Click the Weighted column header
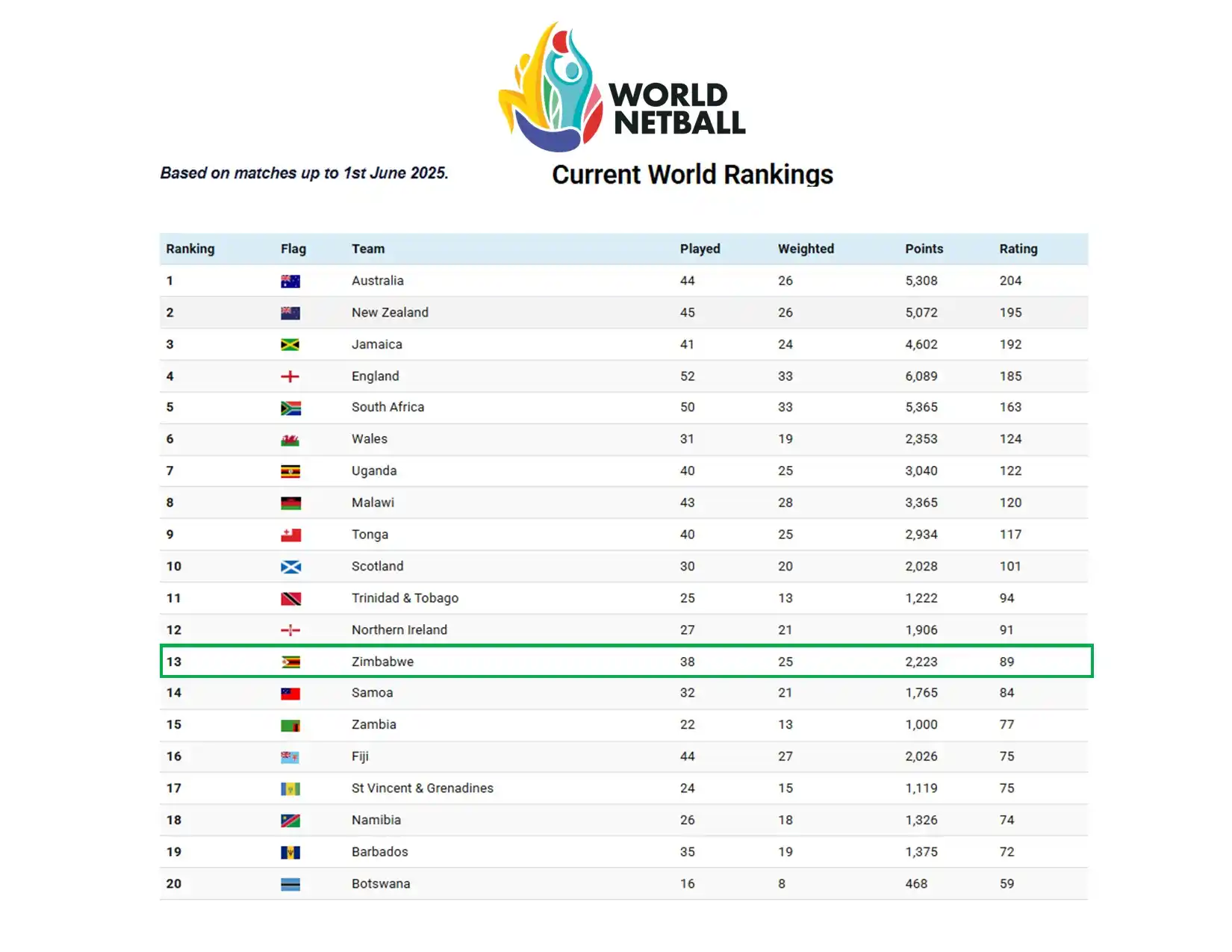Viewport: 1232px width, 952px height. pos(806,249)
